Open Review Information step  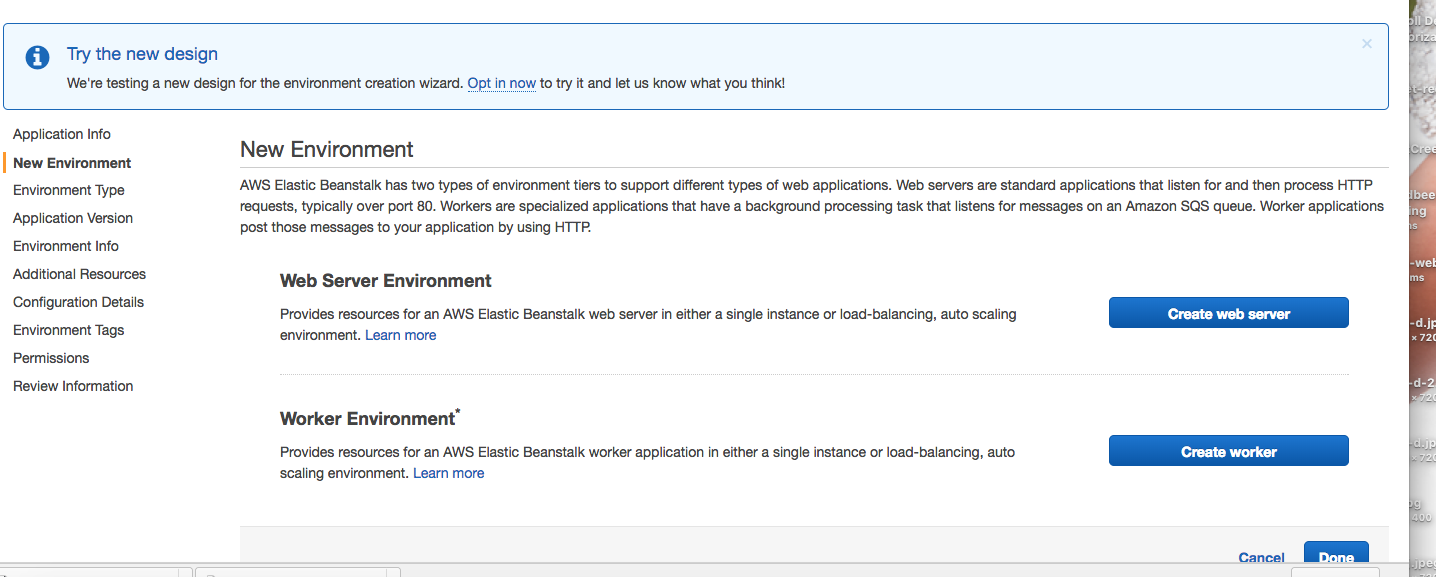[x=73, y=386]
